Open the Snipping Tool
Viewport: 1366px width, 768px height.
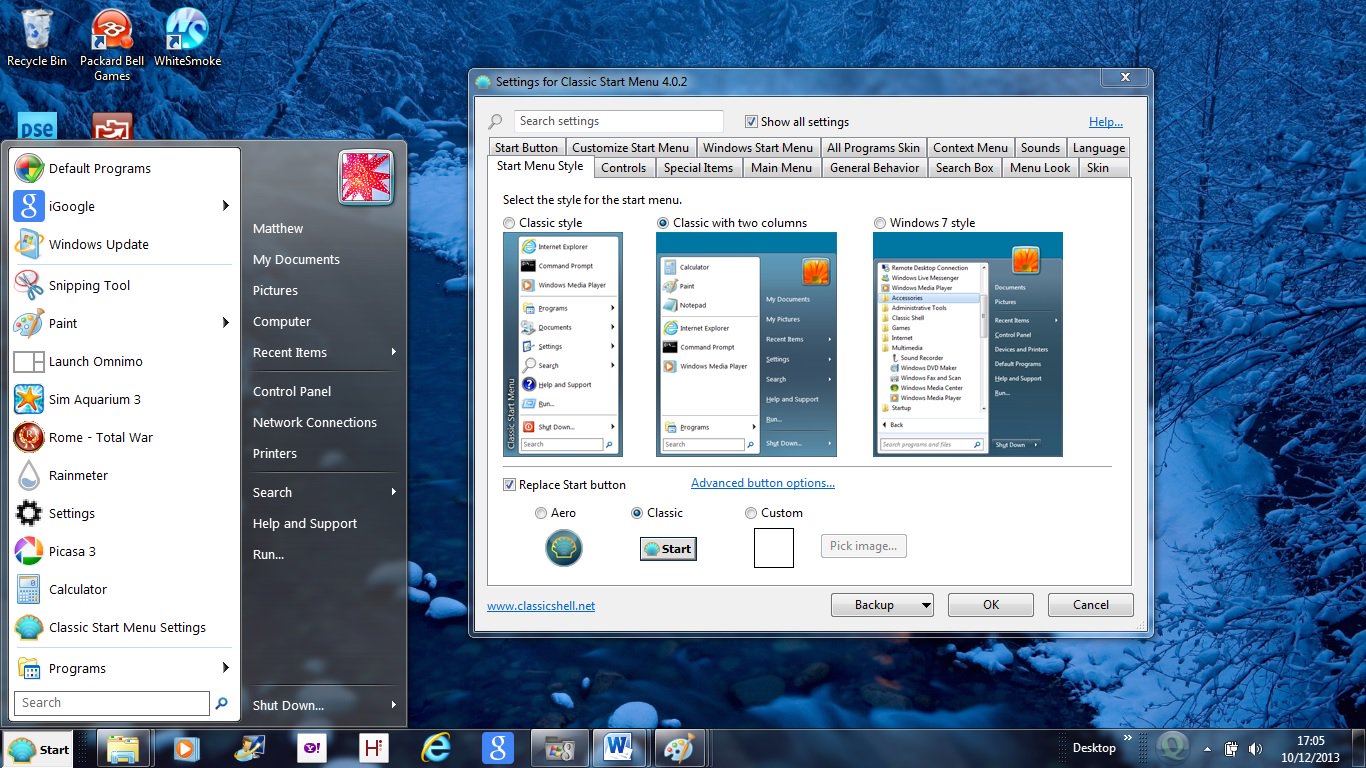pyautogui.click(x=87, y=285)
